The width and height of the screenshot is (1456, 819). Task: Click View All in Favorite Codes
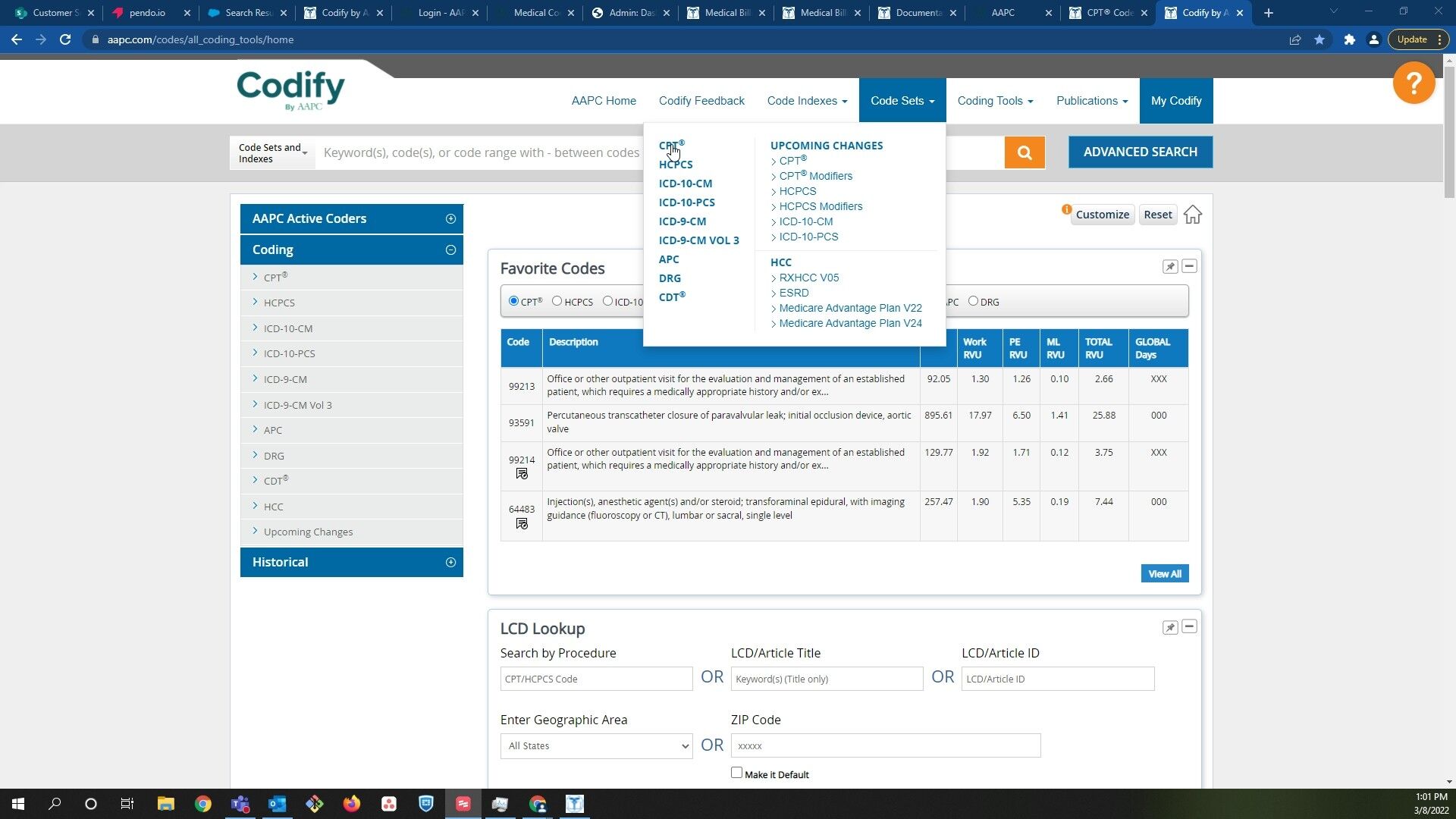1165,574
